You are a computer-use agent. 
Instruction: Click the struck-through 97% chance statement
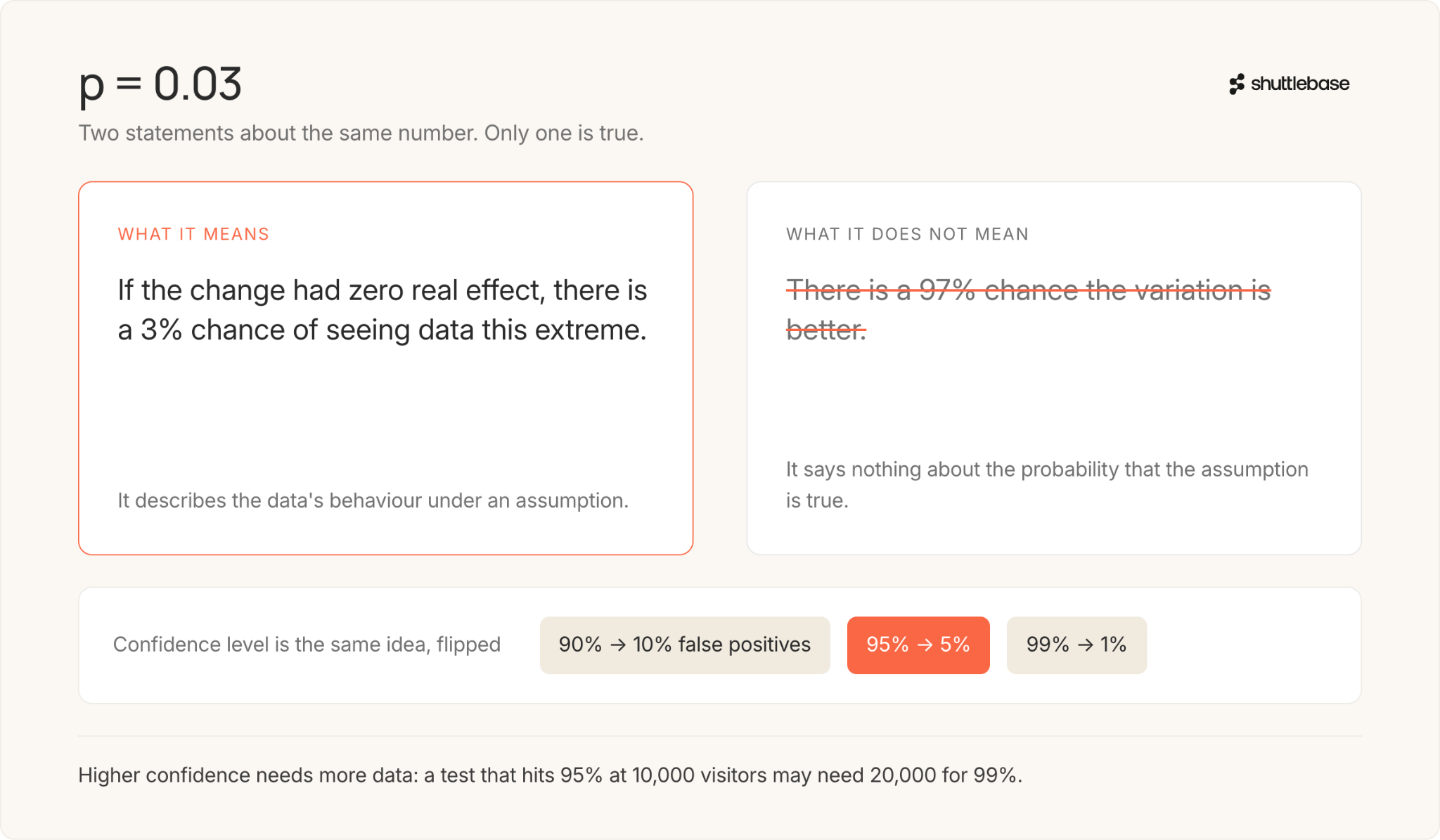1028,310
